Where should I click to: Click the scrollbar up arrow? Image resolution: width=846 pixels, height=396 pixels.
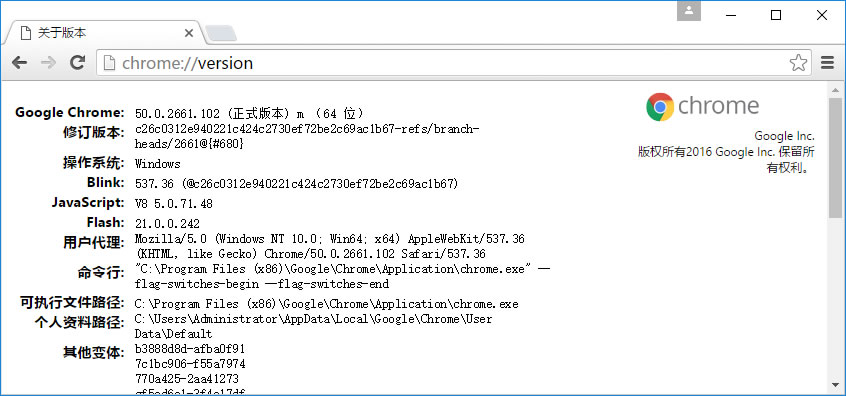(836, 90)
